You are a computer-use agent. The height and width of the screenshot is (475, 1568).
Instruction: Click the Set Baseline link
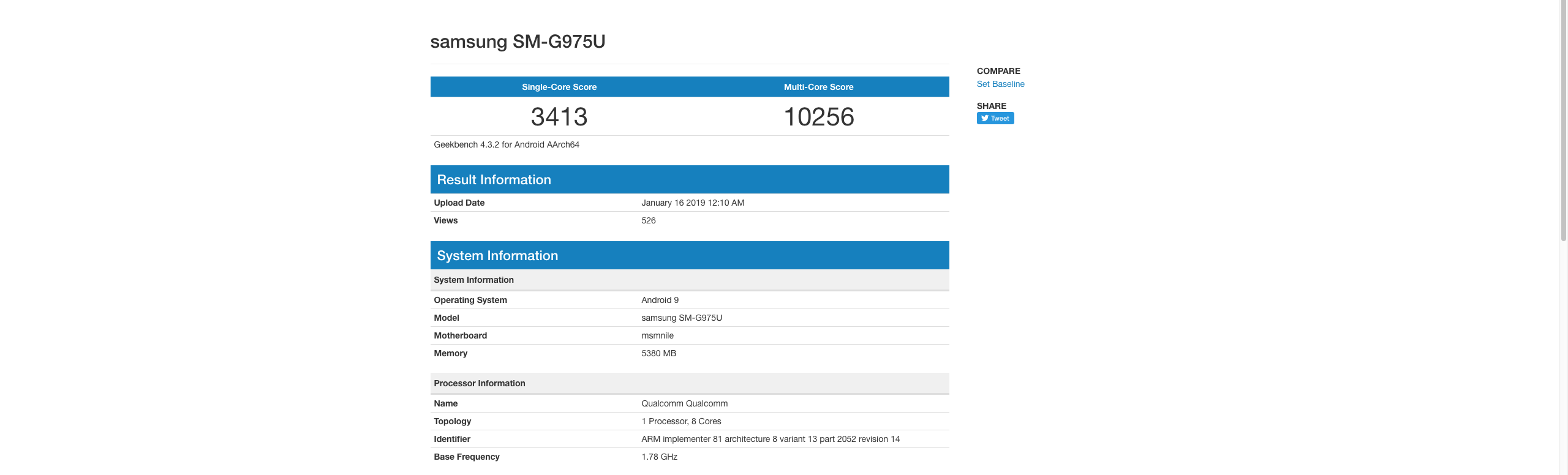point(1000,84)
